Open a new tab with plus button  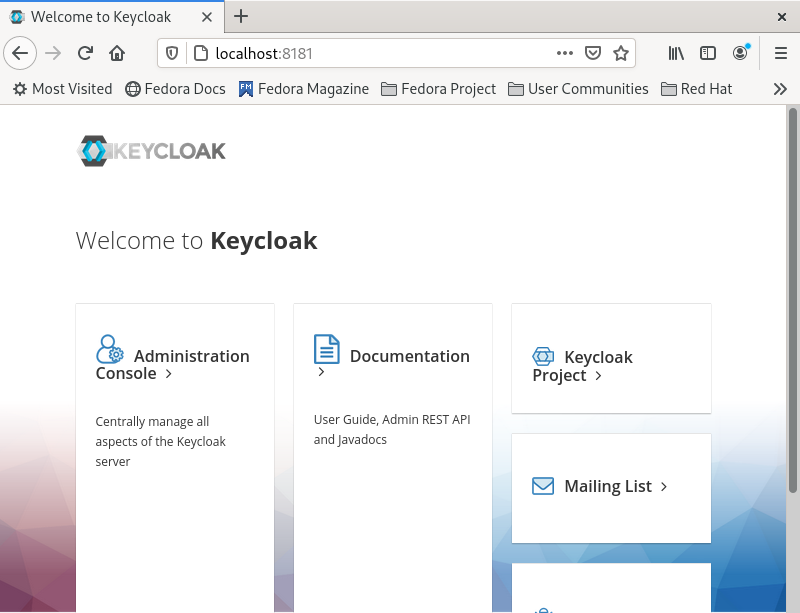241,16
